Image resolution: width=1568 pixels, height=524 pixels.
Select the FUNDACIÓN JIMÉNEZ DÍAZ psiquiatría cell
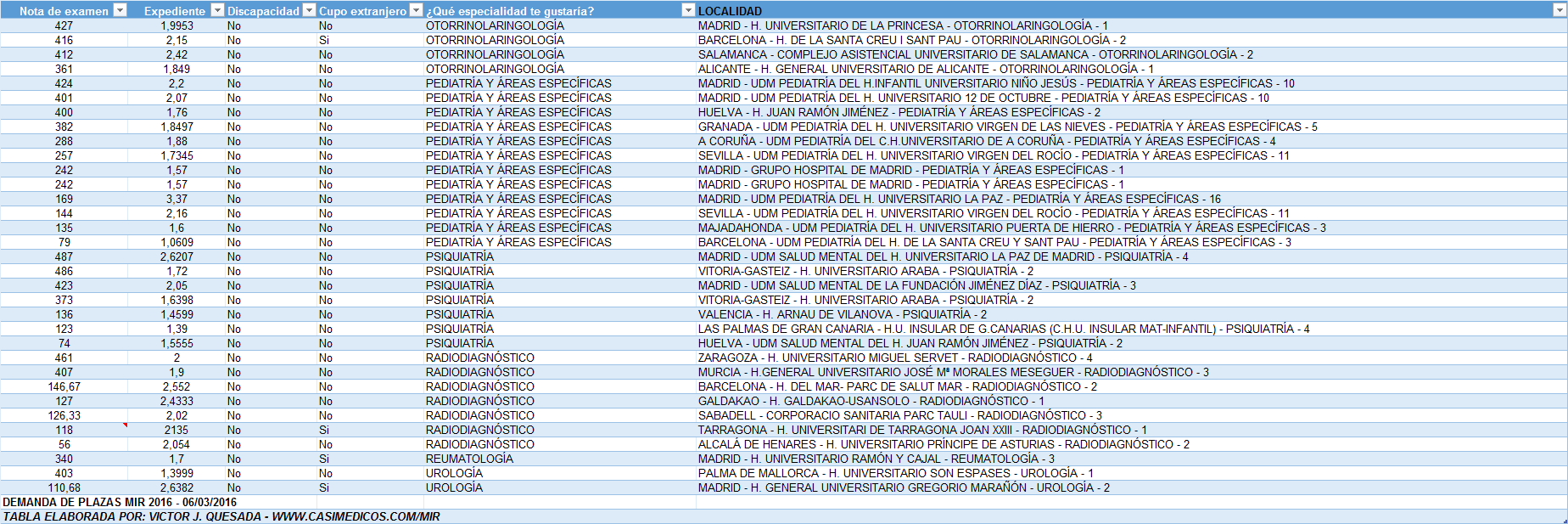[1131, 285]
